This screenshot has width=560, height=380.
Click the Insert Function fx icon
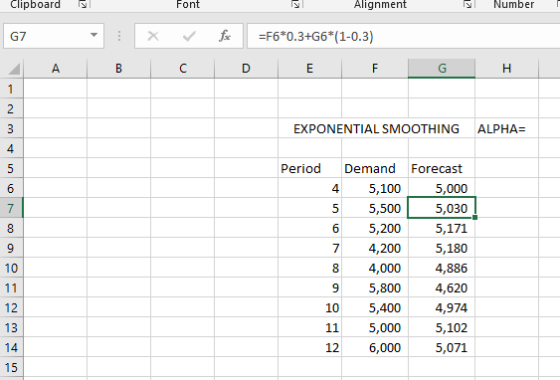pos(225,36)
